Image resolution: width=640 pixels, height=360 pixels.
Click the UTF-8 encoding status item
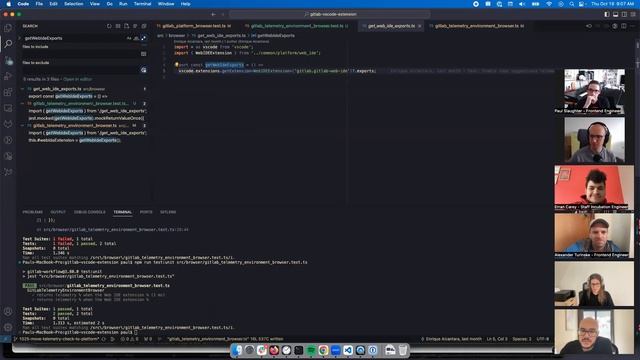click(x=543, y=339)
